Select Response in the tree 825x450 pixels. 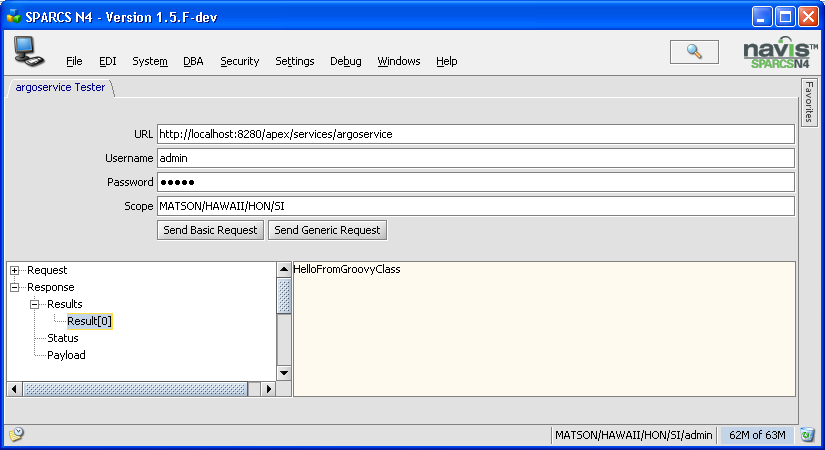point(51,287)
